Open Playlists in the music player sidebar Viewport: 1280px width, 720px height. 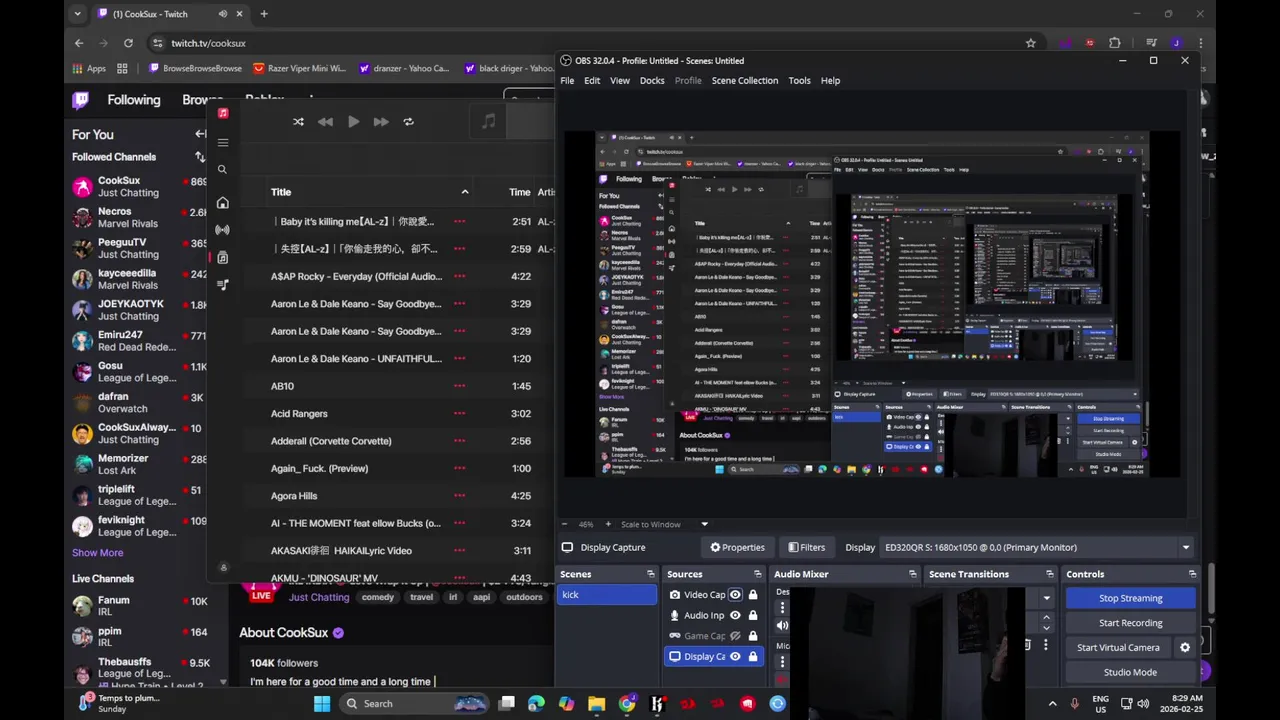pyautogui.click(x=222, y=285)
